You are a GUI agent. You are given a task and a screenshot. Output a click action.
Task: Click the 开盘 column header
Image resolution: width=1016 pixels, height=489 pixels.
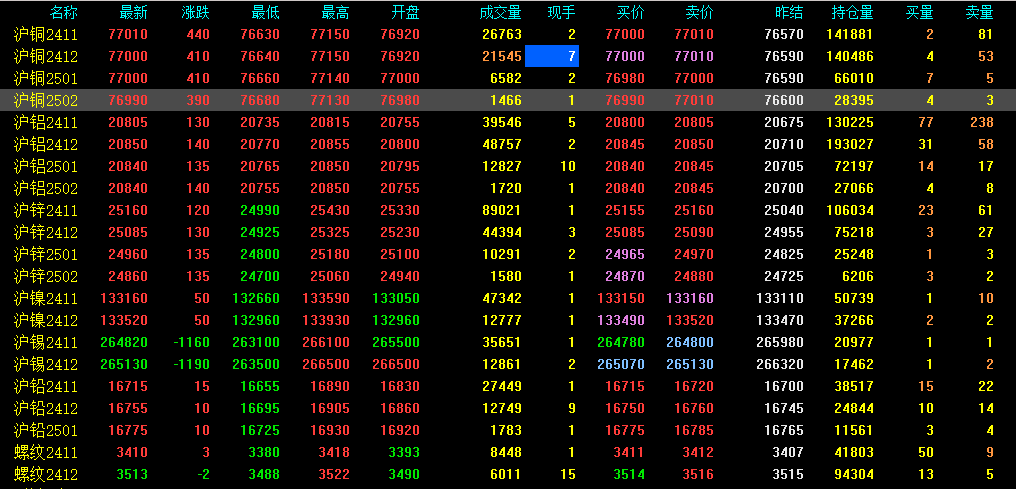pyautogui.click(x=406, y=12)
